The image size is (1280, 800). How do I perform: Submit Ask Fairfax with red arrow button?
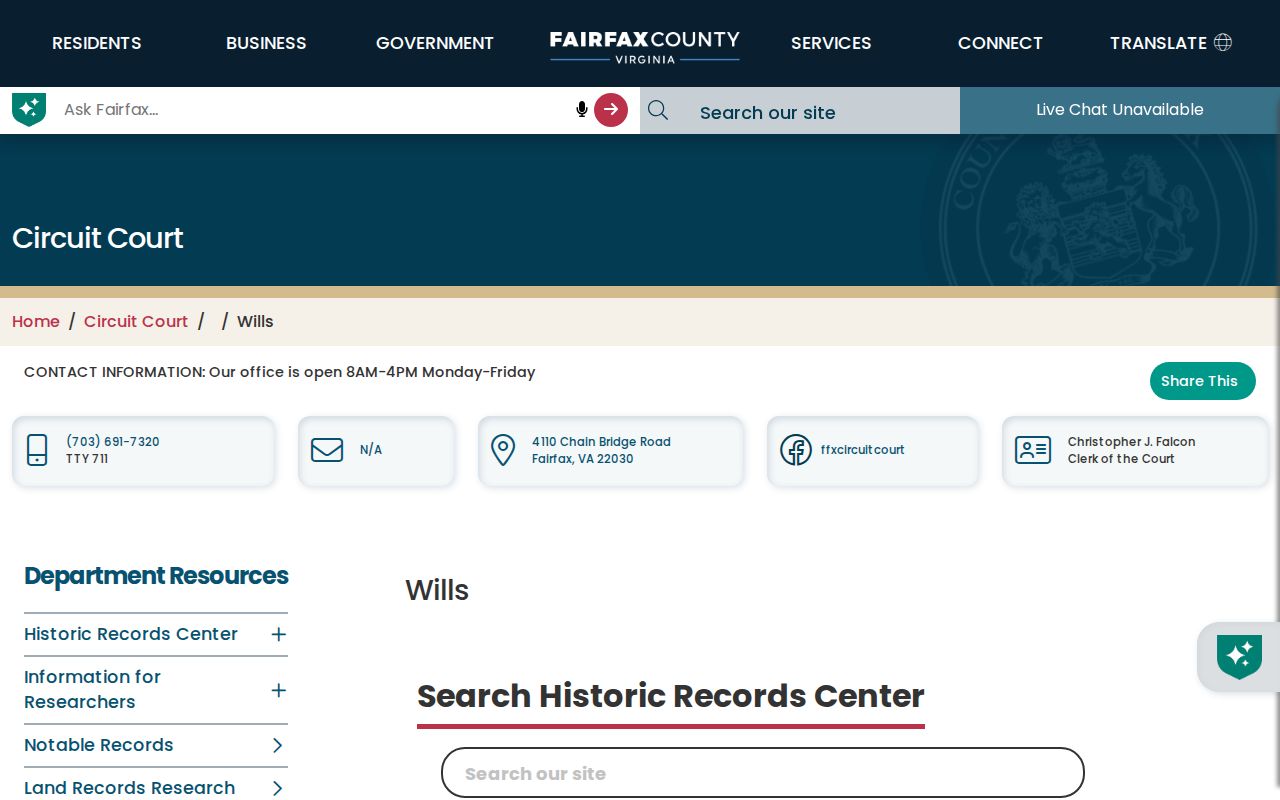point(611,110)
